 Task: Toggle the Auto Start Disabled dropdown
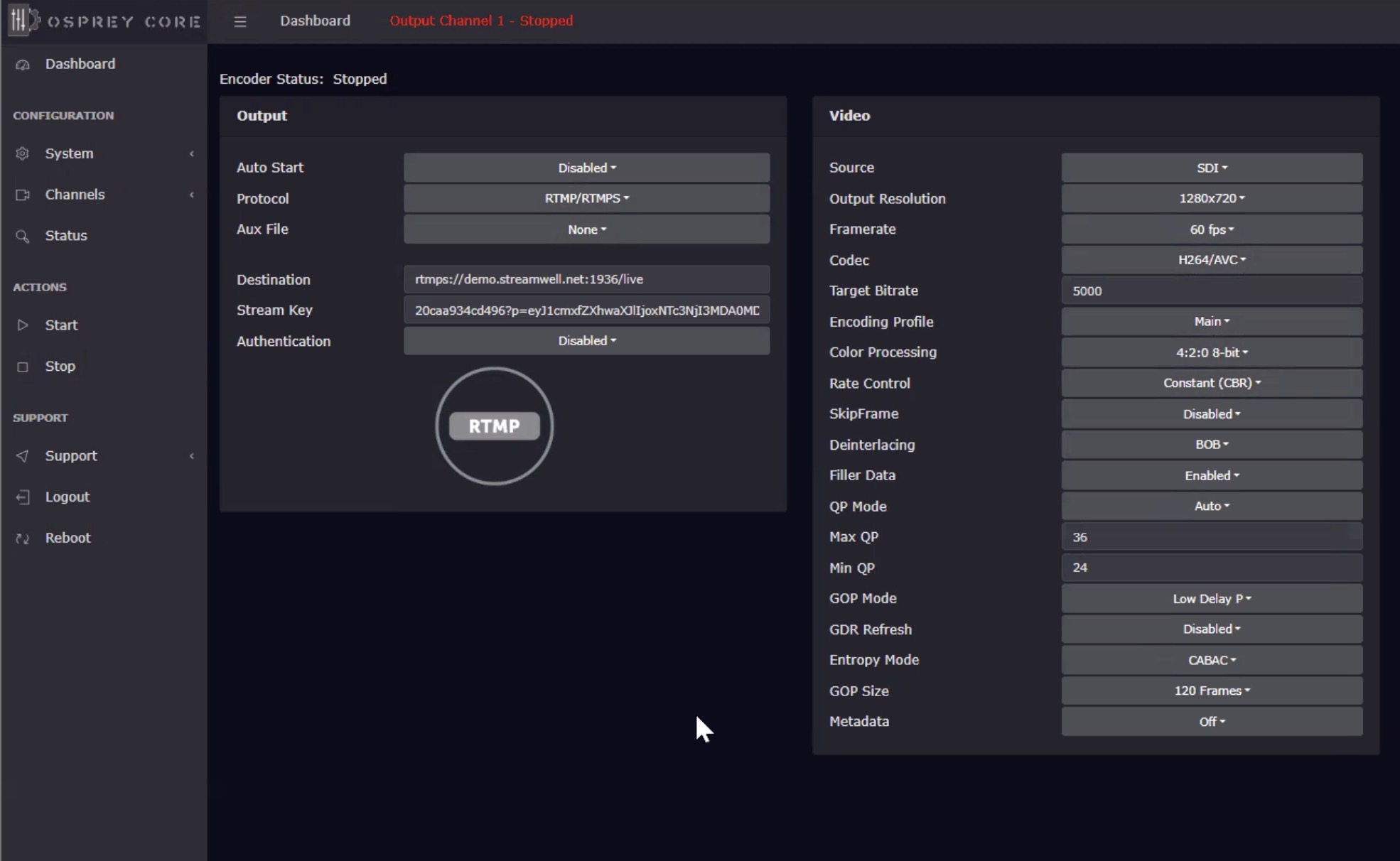pyautogui.click(x=586, y=168)
